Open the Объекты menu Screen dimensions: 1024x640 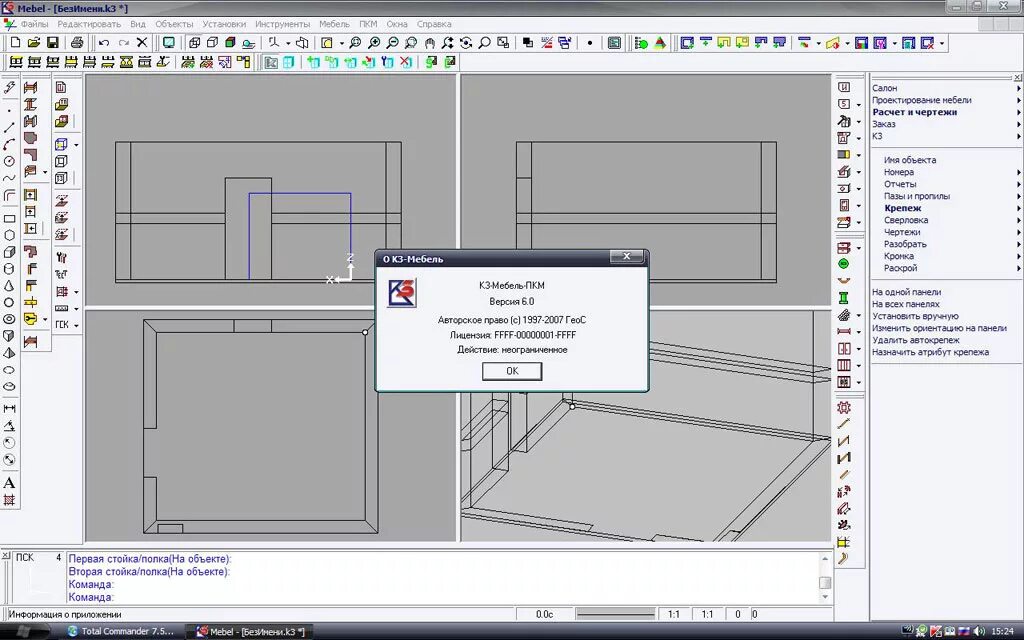pos(174,24)
